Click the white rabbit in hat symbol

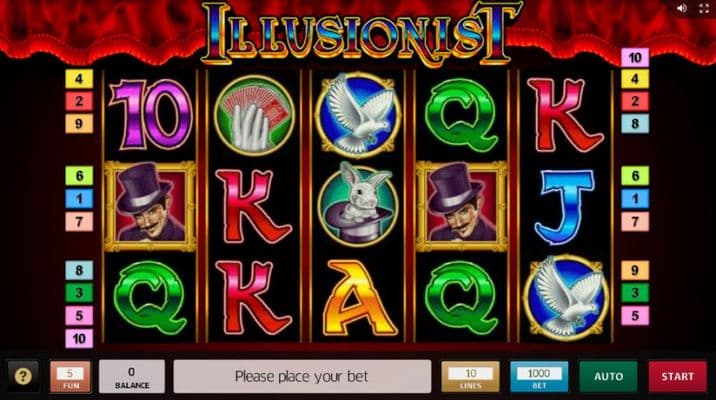point(358,204)
